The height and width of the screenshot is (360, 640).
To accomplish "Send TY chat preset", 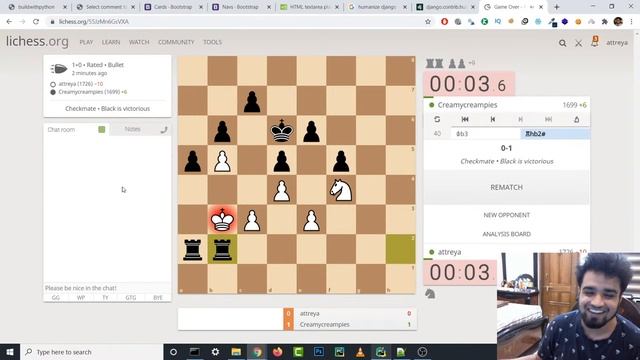I will [105, 298].
